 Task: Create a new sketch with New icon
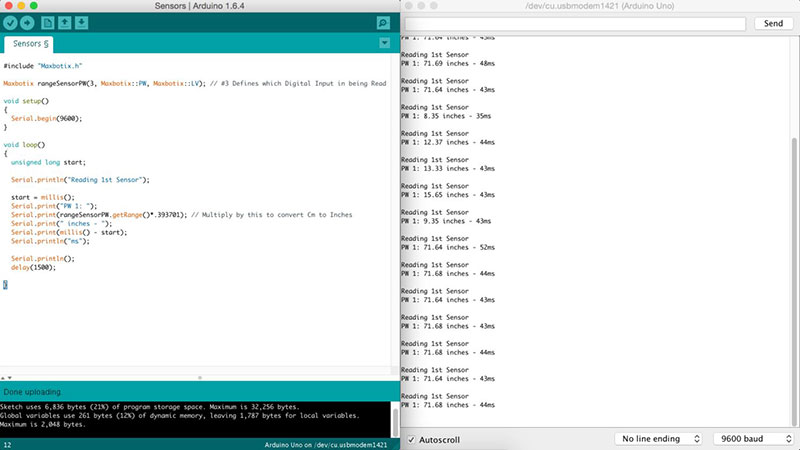pos(47,22)
